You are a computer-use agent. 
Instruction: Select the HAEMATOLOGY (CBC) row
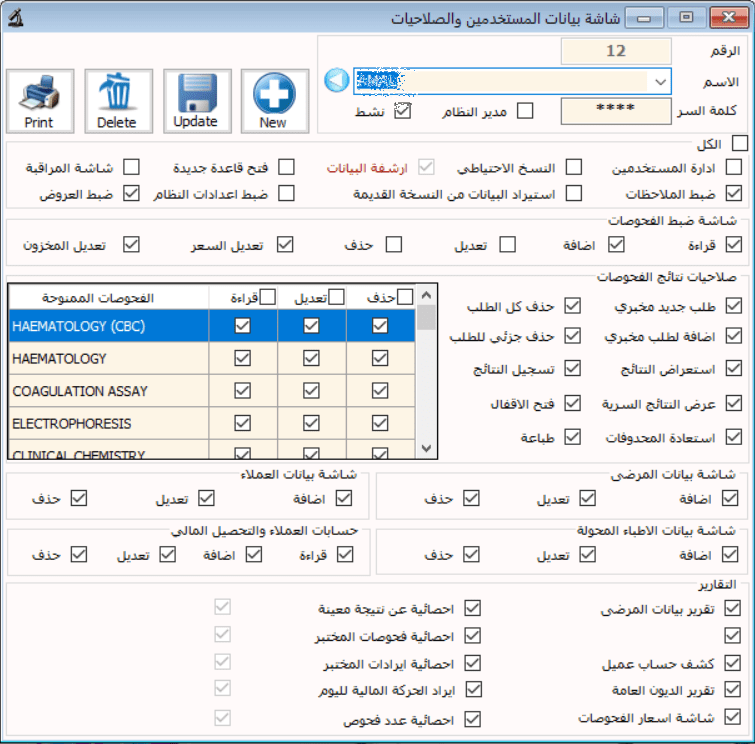pos(109,325)
